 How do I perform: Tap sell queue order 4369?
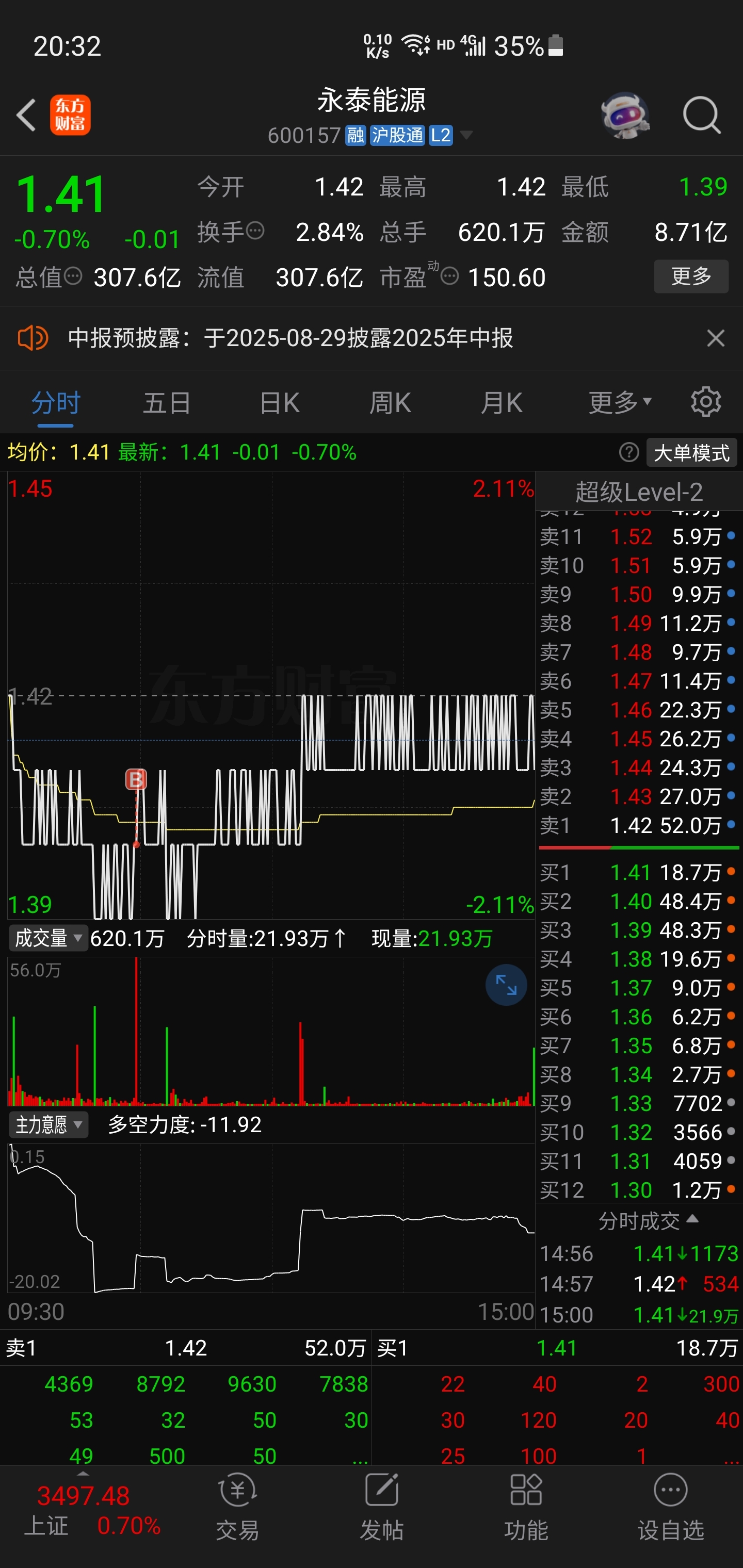pyautogui.click(x=68, y=1383)
